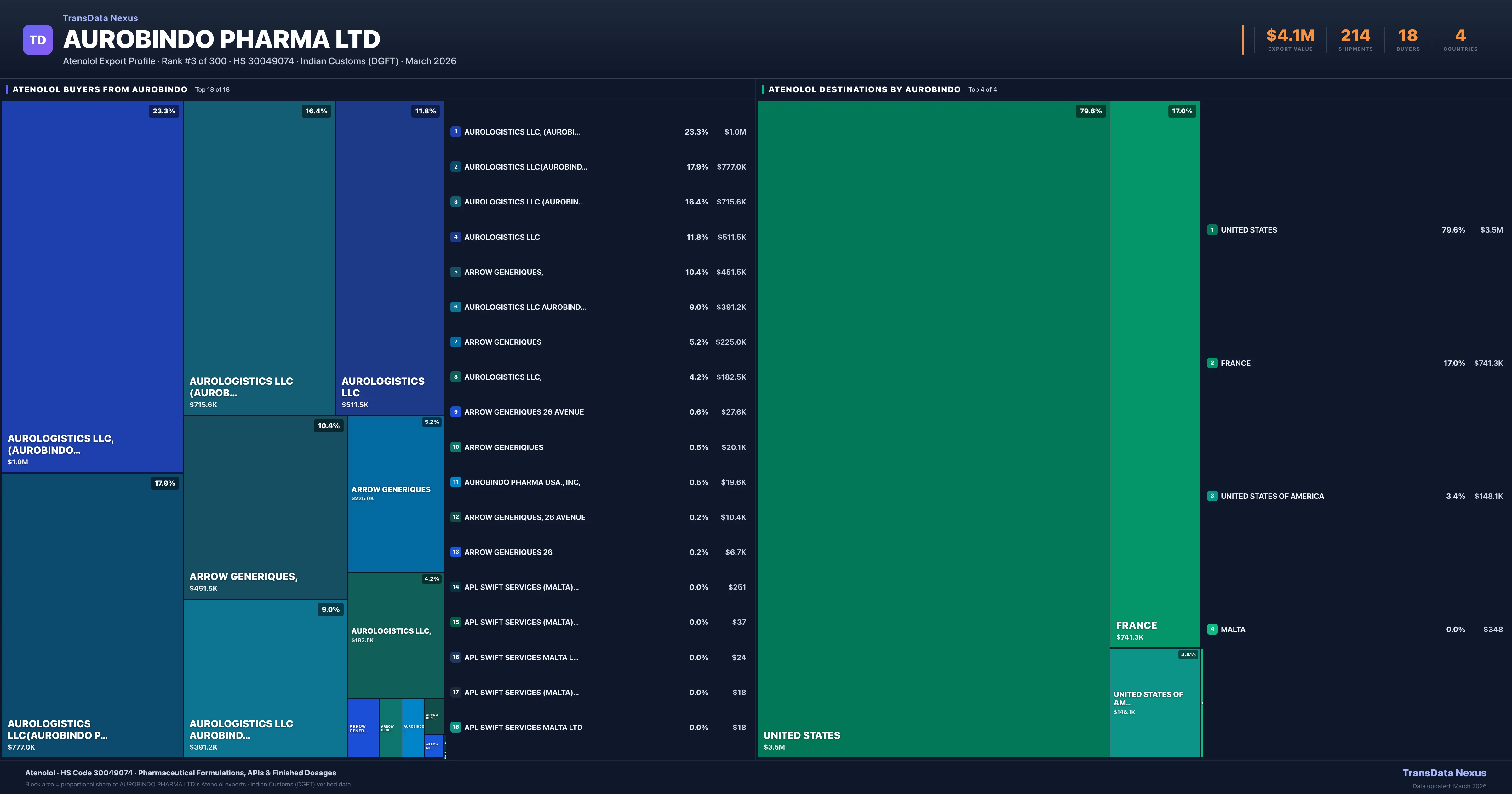Click the TransData Nexus footer link
The width and height of the screenshot is (1512, 794).
pyautogui.click(x=1444, y=773)
